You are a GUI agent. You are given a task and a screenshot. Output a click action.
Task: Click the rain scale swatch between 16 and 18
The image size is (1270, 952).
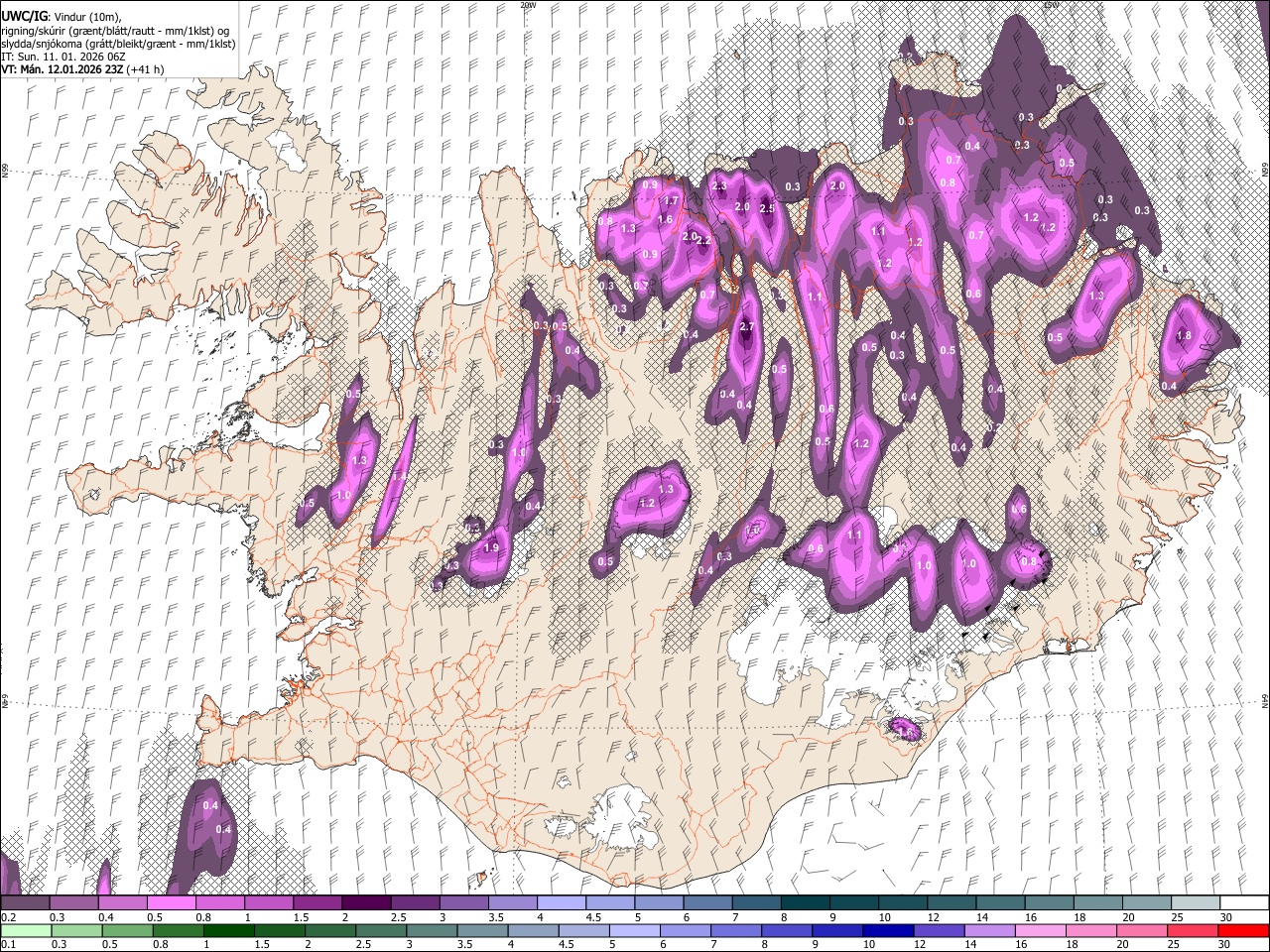click(x=1042, y=930)
